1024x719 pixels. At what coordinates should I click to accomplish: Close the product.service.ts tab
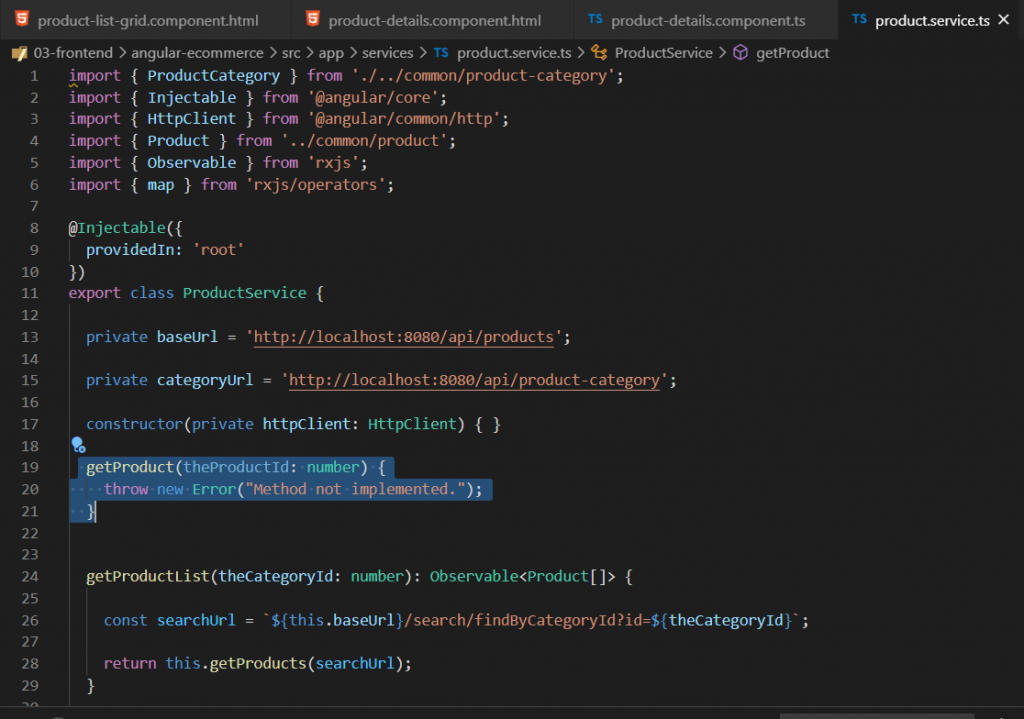pyautogui.click(x=1004, y=20)
